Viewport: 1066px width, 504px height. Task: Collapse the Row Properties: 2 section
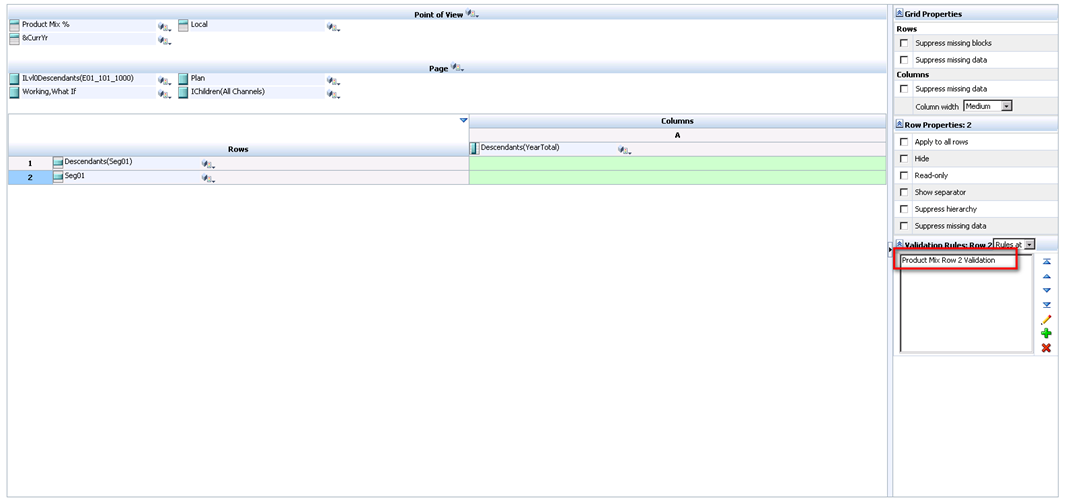(899, 125)
